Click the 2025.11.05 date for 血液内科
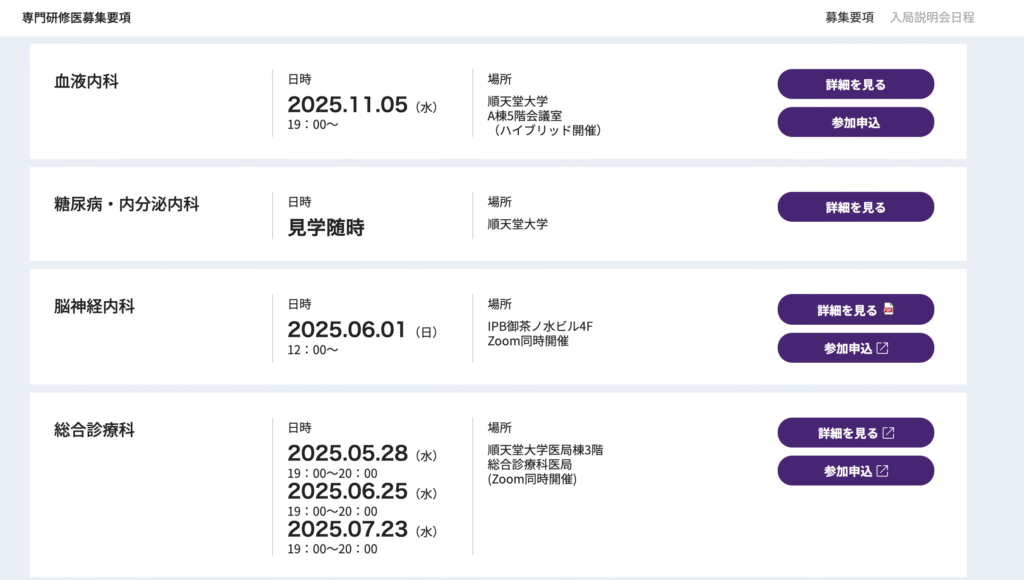Image resolution: width=1024 pixels, height=580 pixels. 348,105
